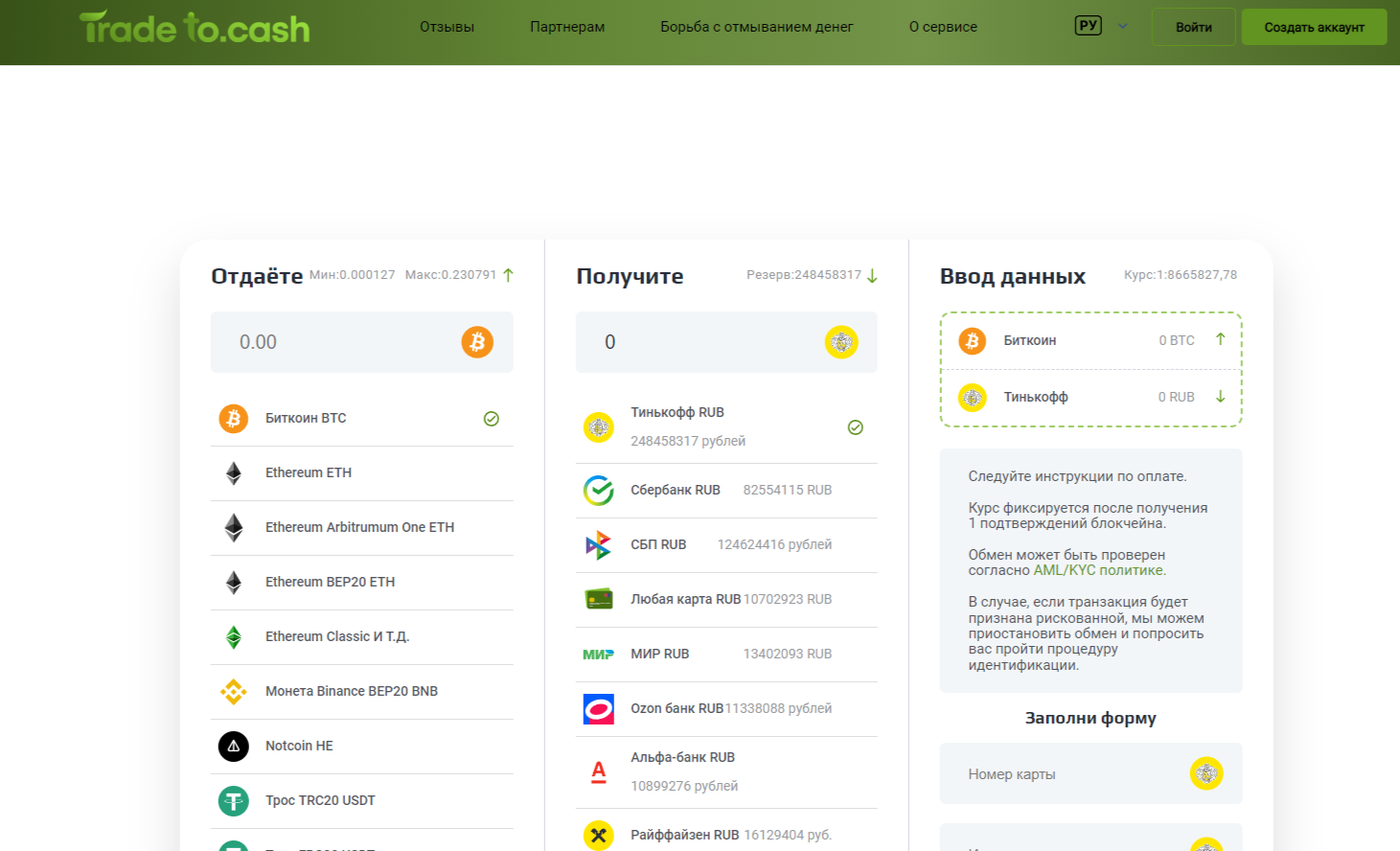The width and height of the screenshot is (1400, 851).
Task: Click the Войти button
Action: click(1194, 27)
